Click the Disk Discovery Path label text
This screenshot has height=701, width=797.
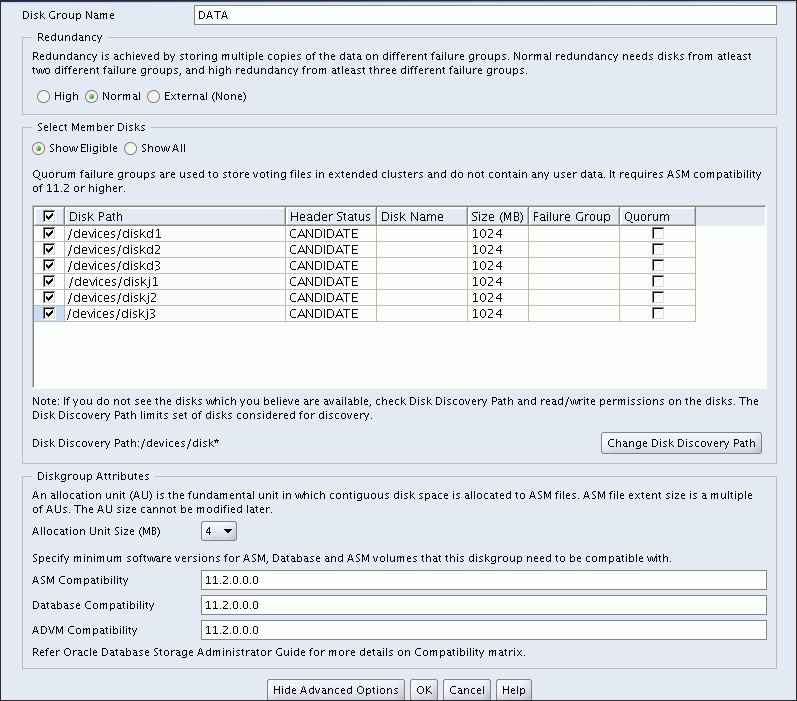[126, 443]
